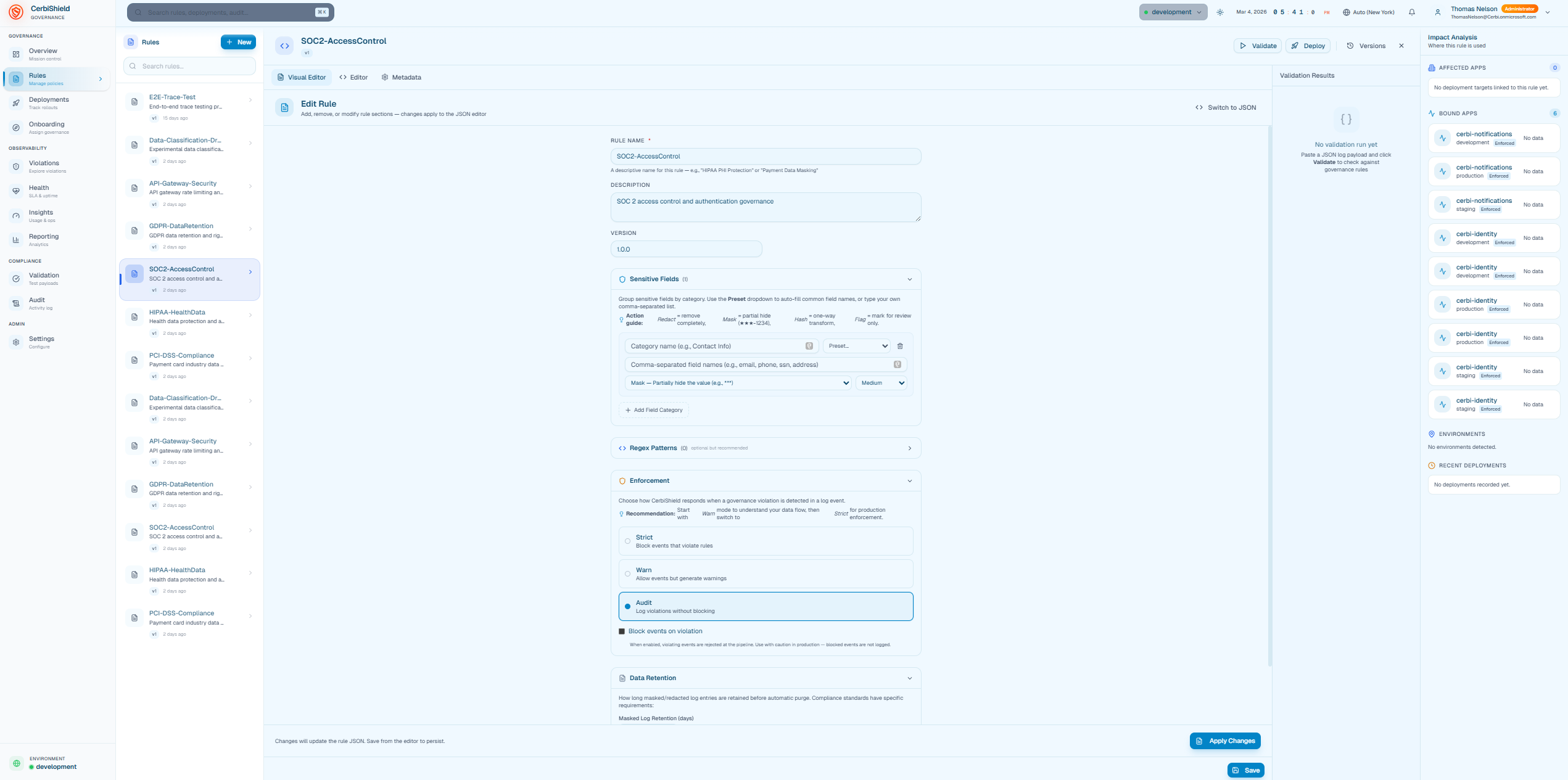The image size is (1568, 780).
Task: Open the Preset dropdown
Action: click(x=857, y=347)
